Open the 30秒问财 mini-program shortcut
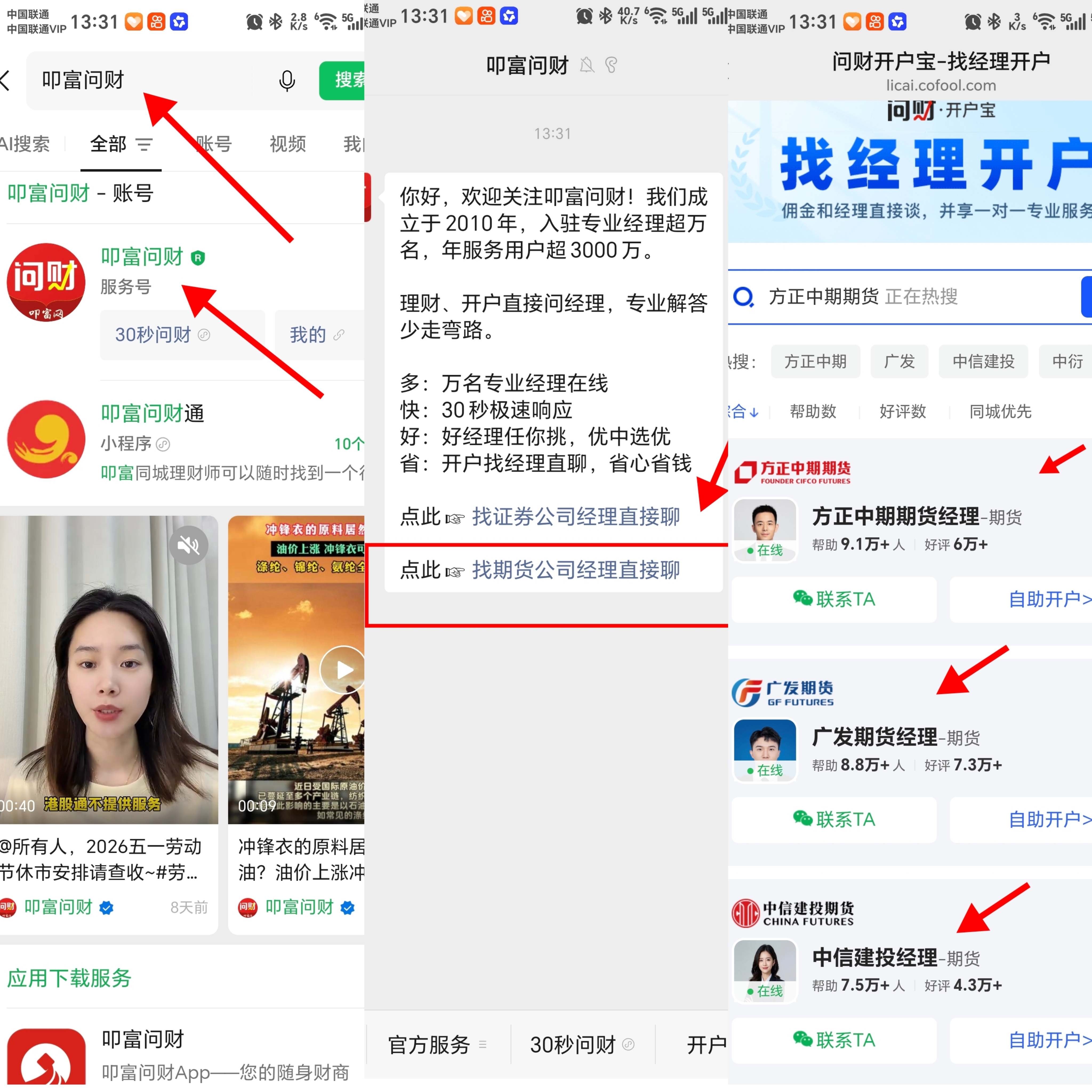1092x1092 pixels. point(182,335)
